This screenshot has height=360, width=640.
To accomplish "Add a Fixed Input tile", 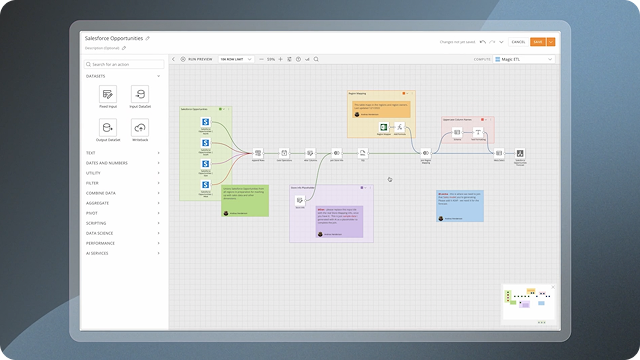I will click(x=108, y=94).
